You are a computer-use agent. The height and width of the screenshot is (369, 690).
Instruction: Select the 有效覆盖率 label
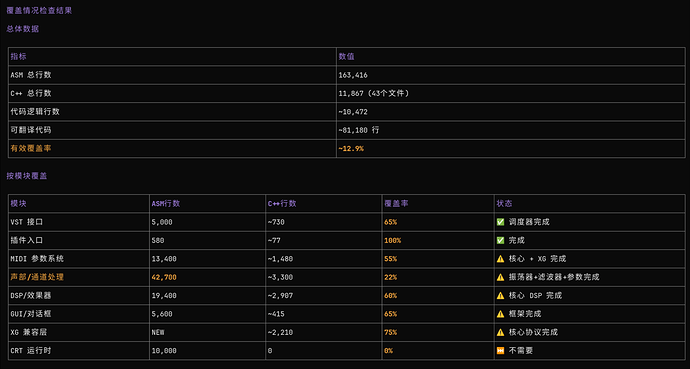pos(31,149)
